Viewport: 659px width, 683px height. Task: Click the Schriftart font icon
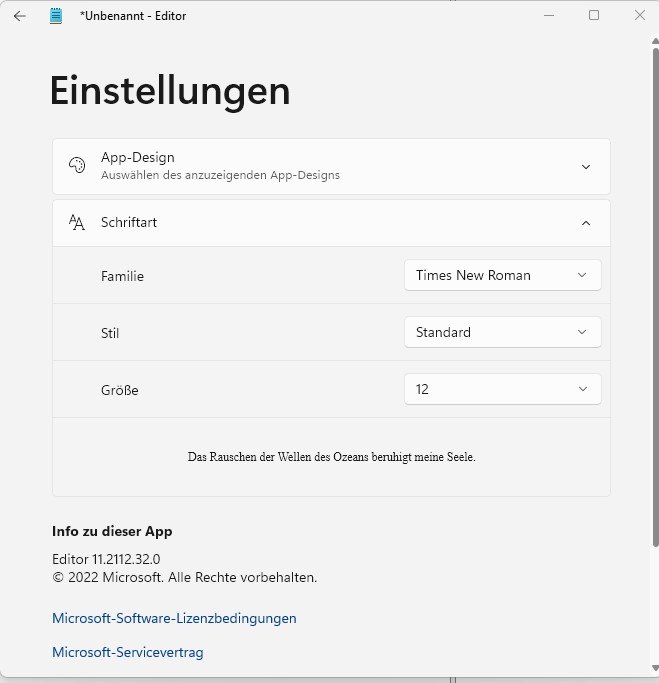pyautogui.click(x=77, y=223)
